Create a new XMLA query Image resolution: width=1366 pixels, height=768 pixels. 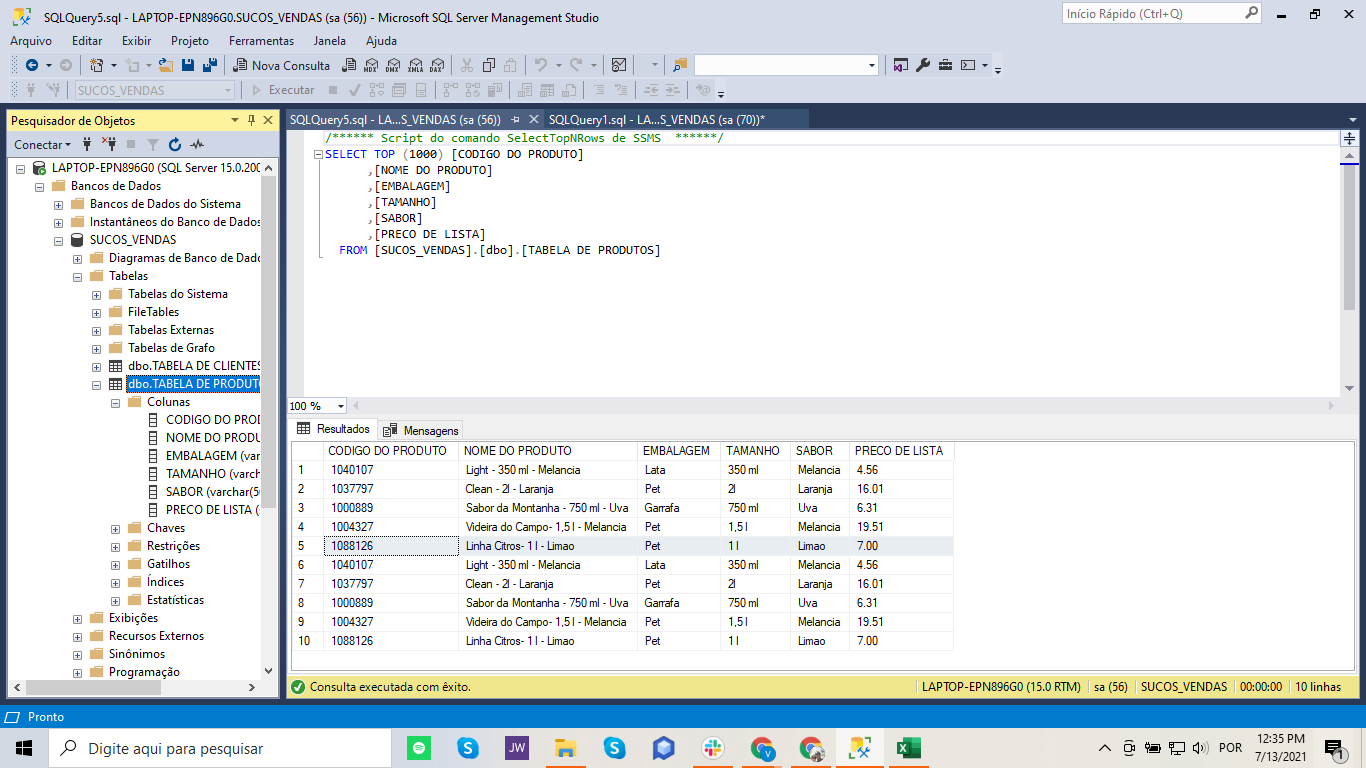click(x=414, y=65)
